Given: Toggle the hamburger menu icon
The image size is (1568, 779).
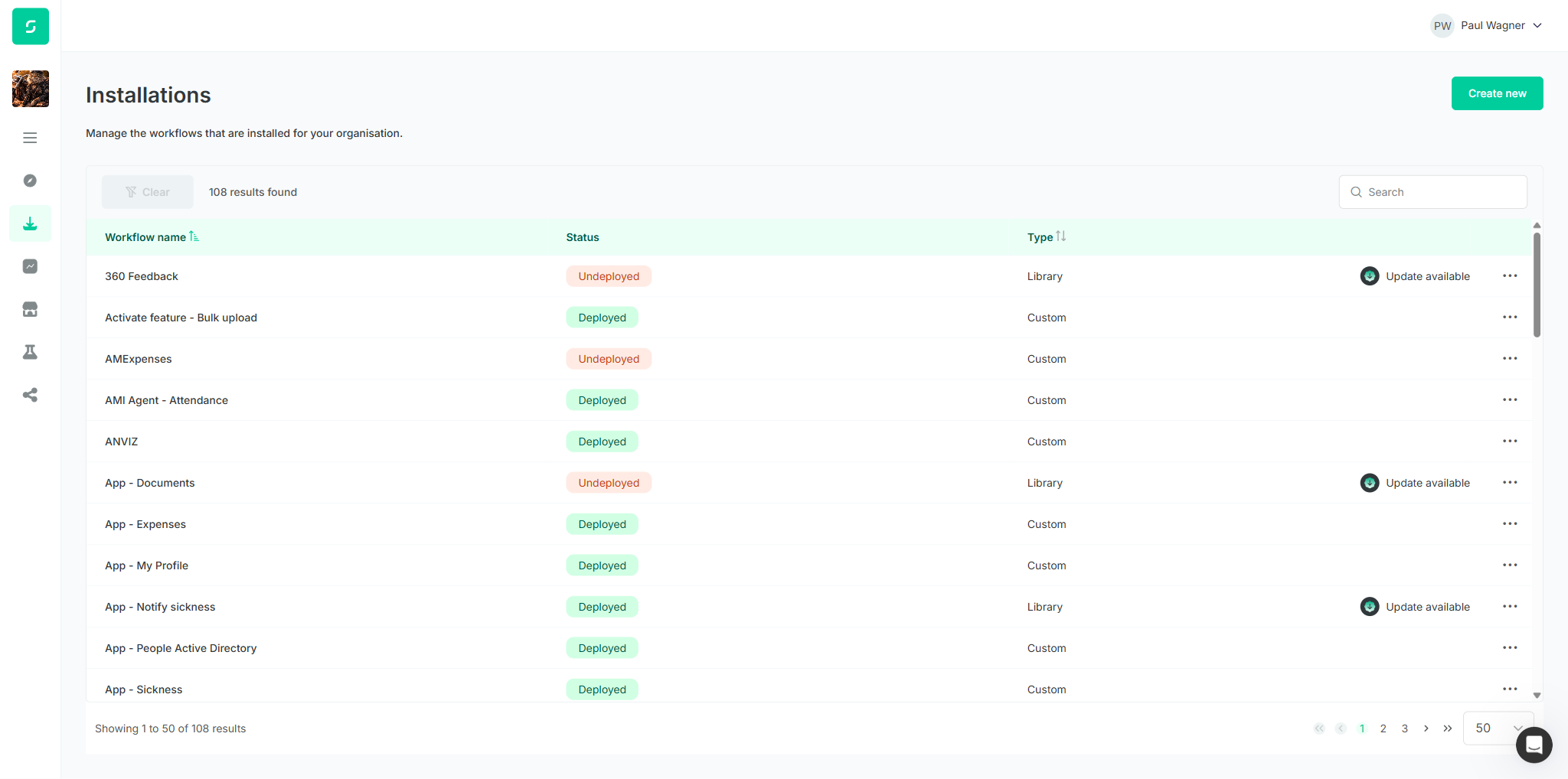Looking at the screenshot, I should pos(30,138).
